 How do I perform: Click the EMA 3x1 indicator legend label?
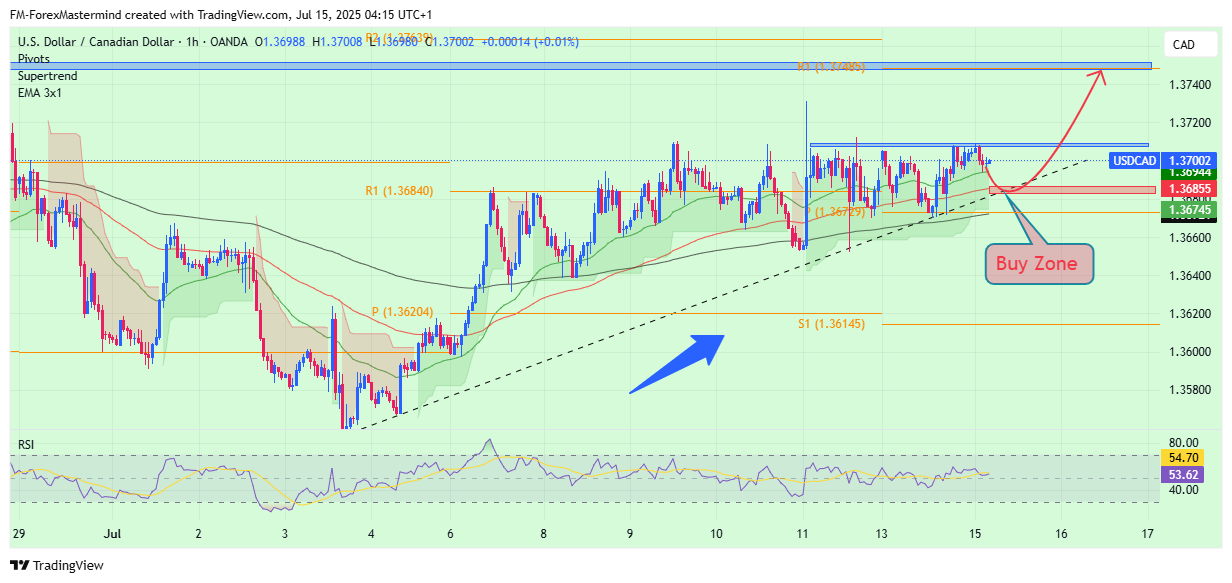click(x=41, y=91)
